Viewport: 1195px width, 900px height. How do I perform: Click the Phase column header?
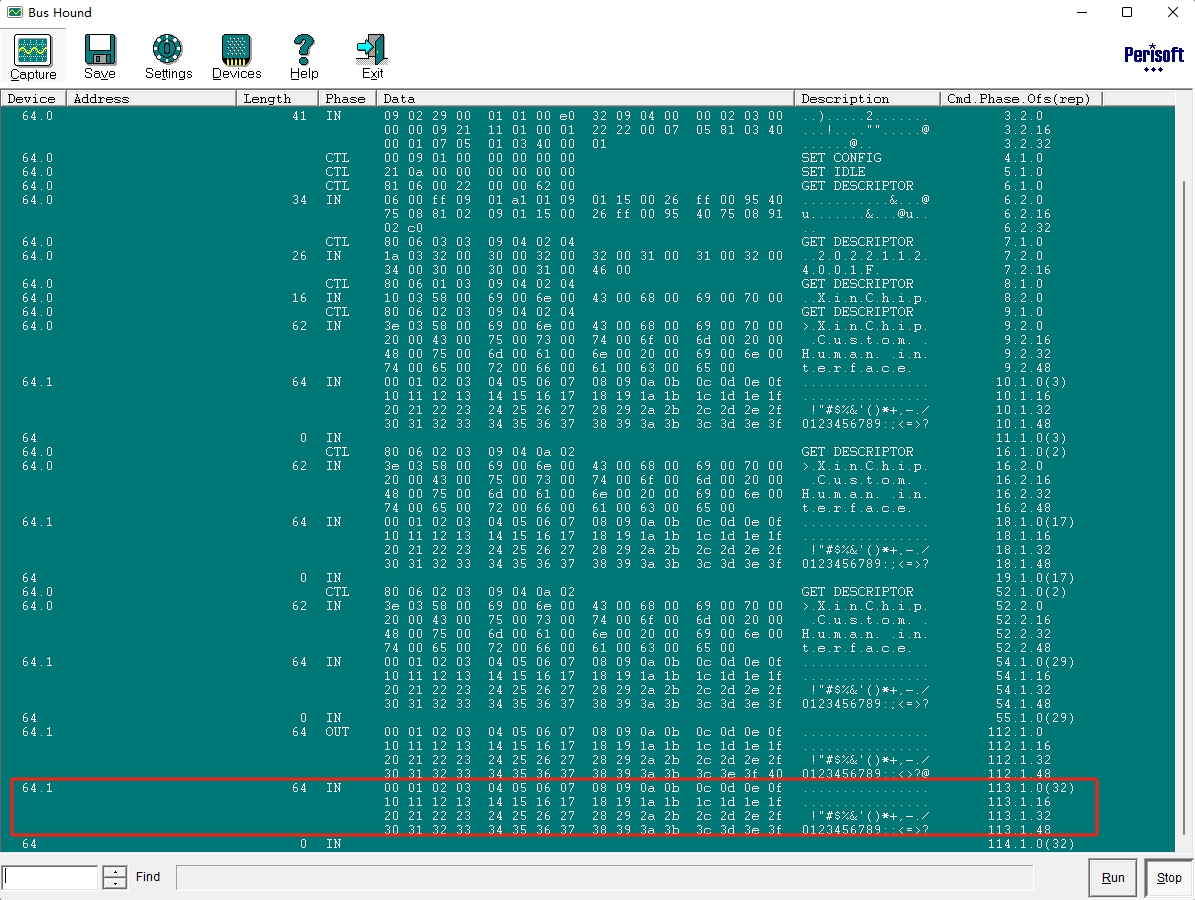(x=347, y=98)
